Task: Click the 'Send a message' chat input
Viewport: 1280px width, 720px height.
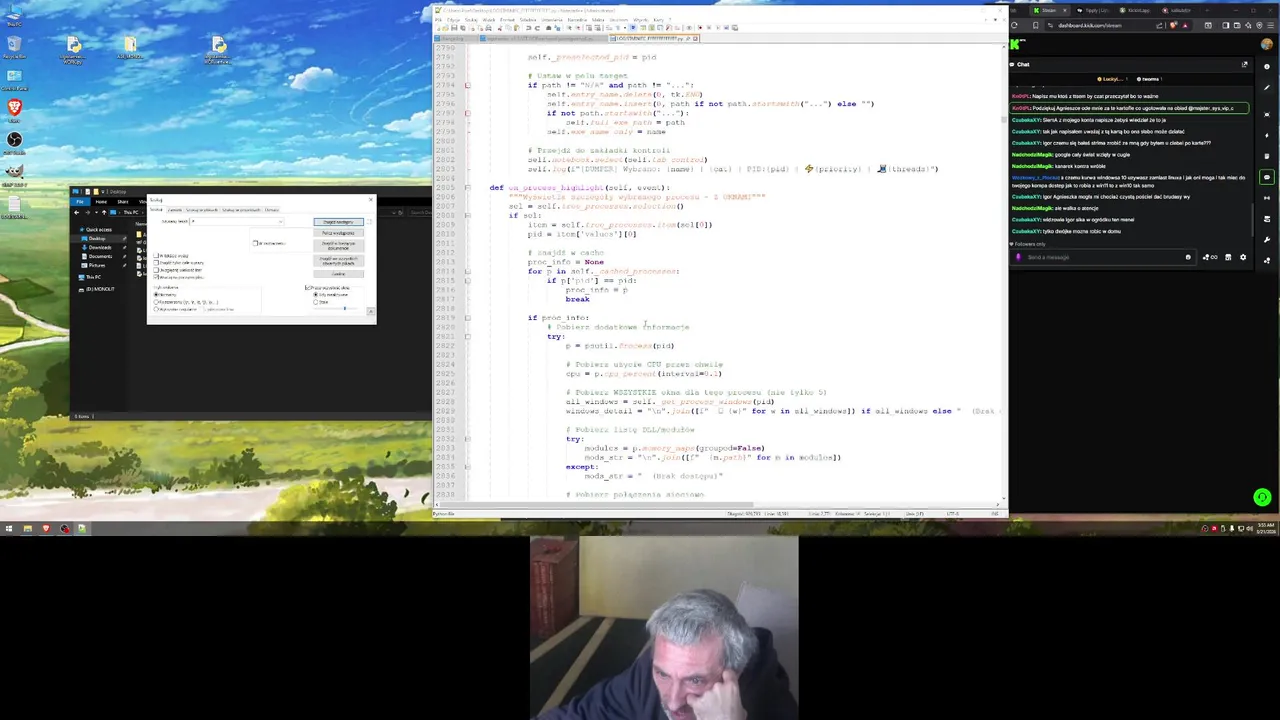Action: 1103,257
